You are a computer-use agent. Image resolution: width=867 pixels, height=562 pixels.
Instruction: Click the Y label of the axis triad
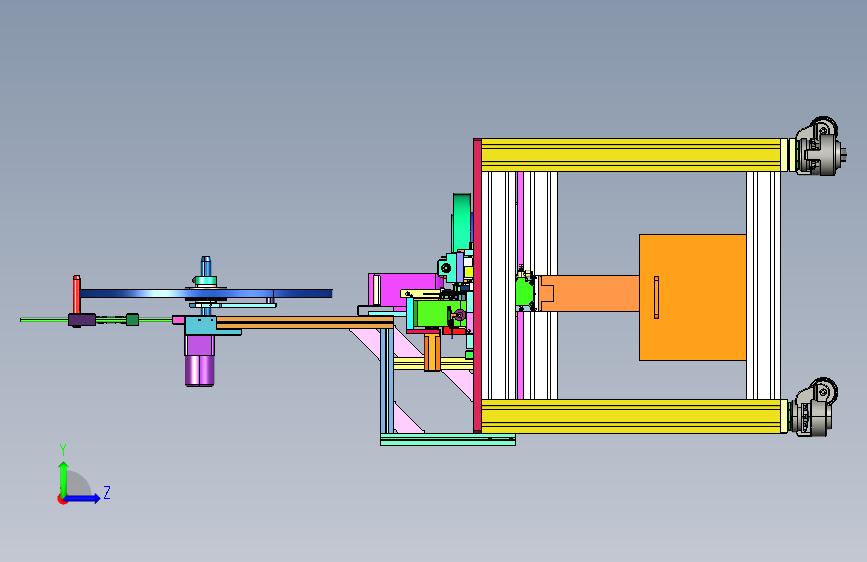(63, 450)
